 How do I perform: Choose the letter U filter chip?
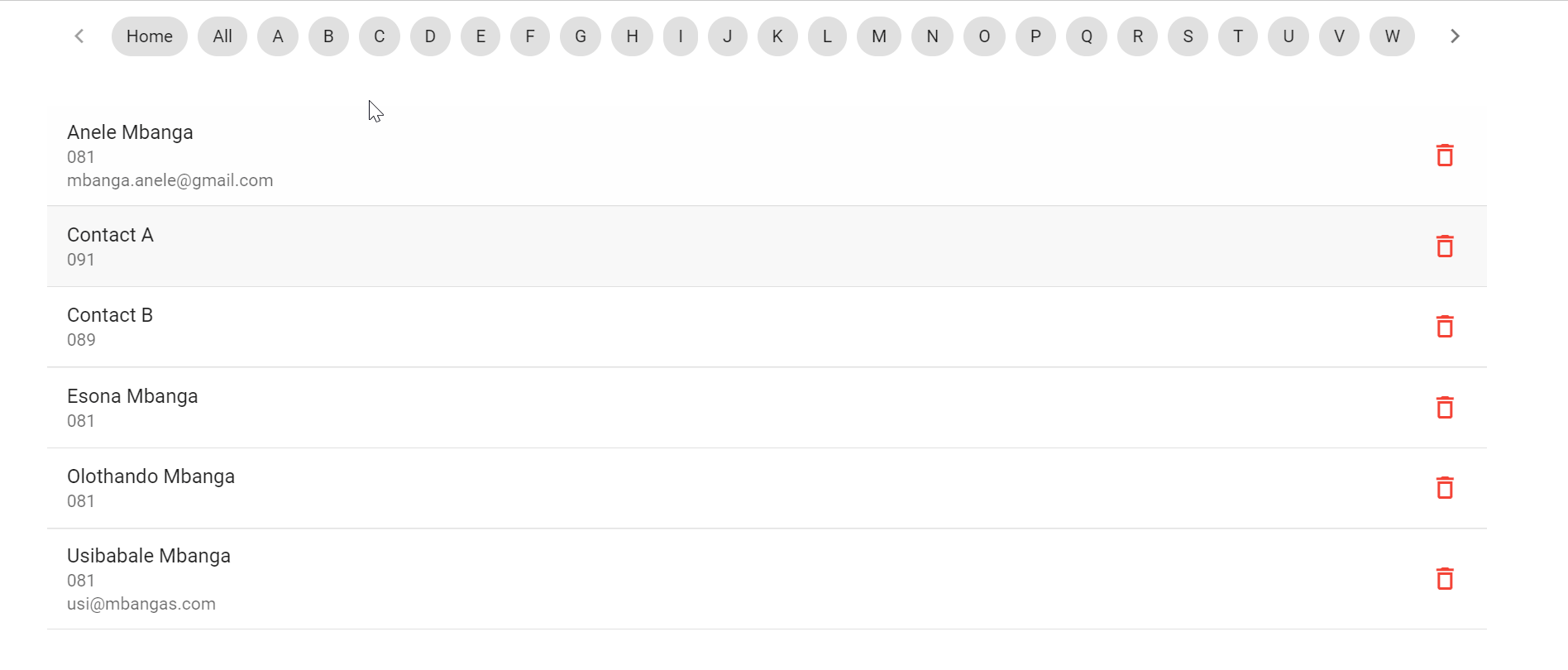point(1288,36)
